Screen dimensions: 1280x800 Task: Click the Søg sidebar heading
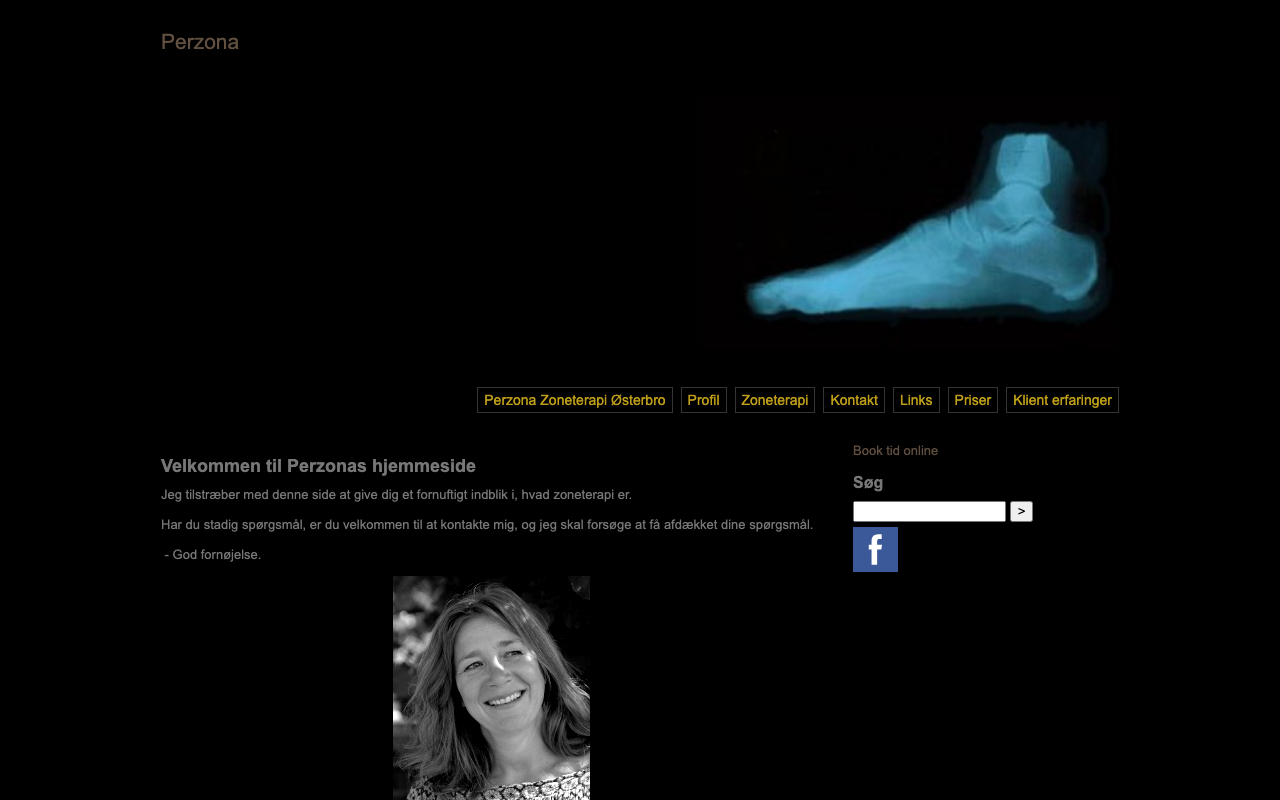(868, 483)
